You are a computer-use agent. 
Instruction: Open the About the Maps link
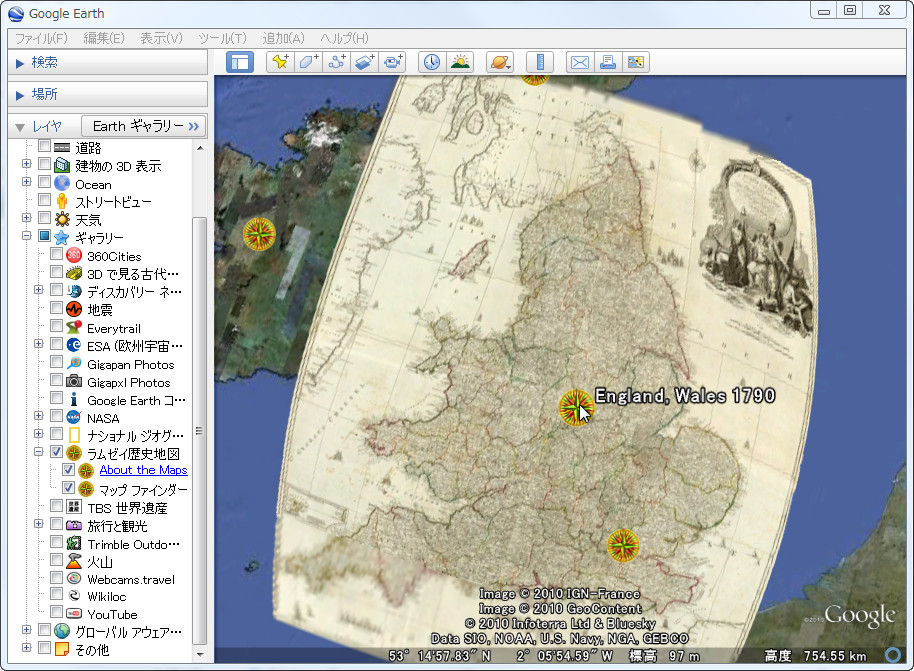click(143, 470)
